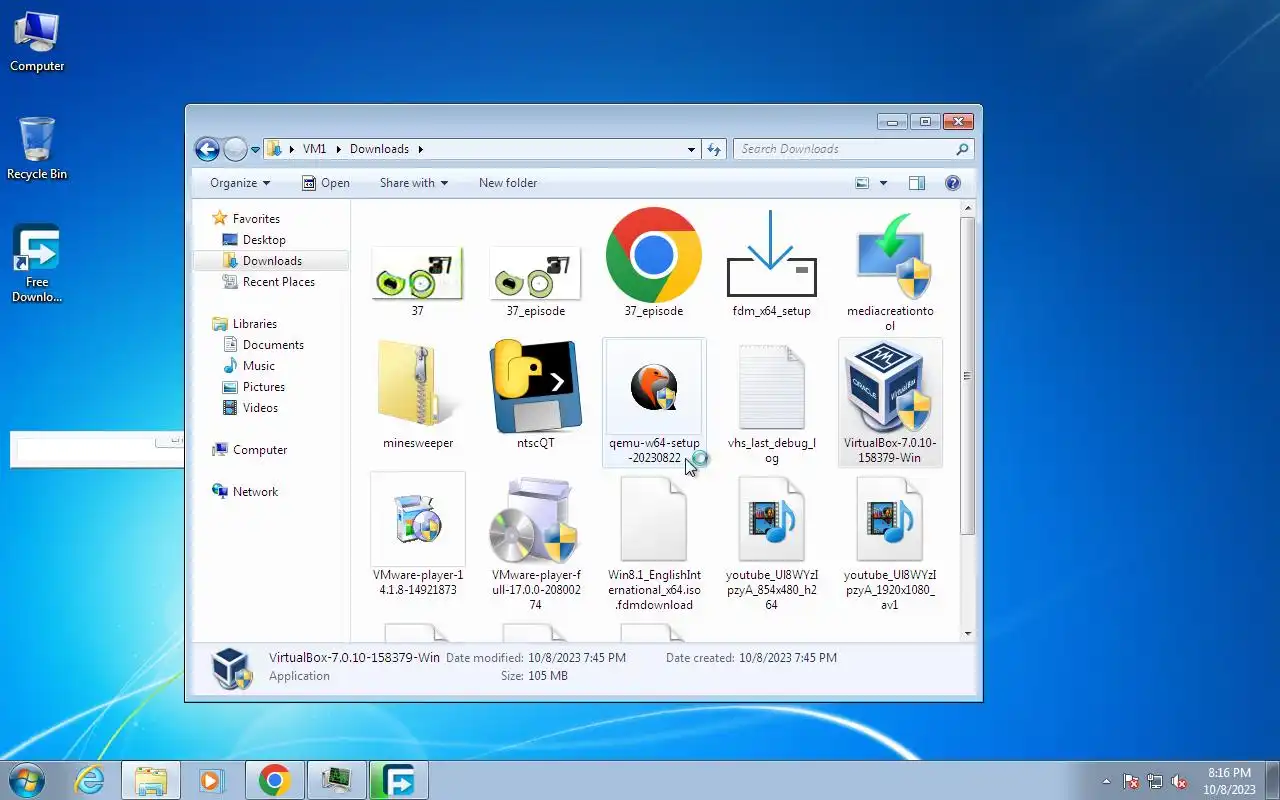Select the VMware-player-full-17.0.0 installer icon
The width and height of the screenshot is (1280, 800).
pyautogui.click(x=535, y=520)
